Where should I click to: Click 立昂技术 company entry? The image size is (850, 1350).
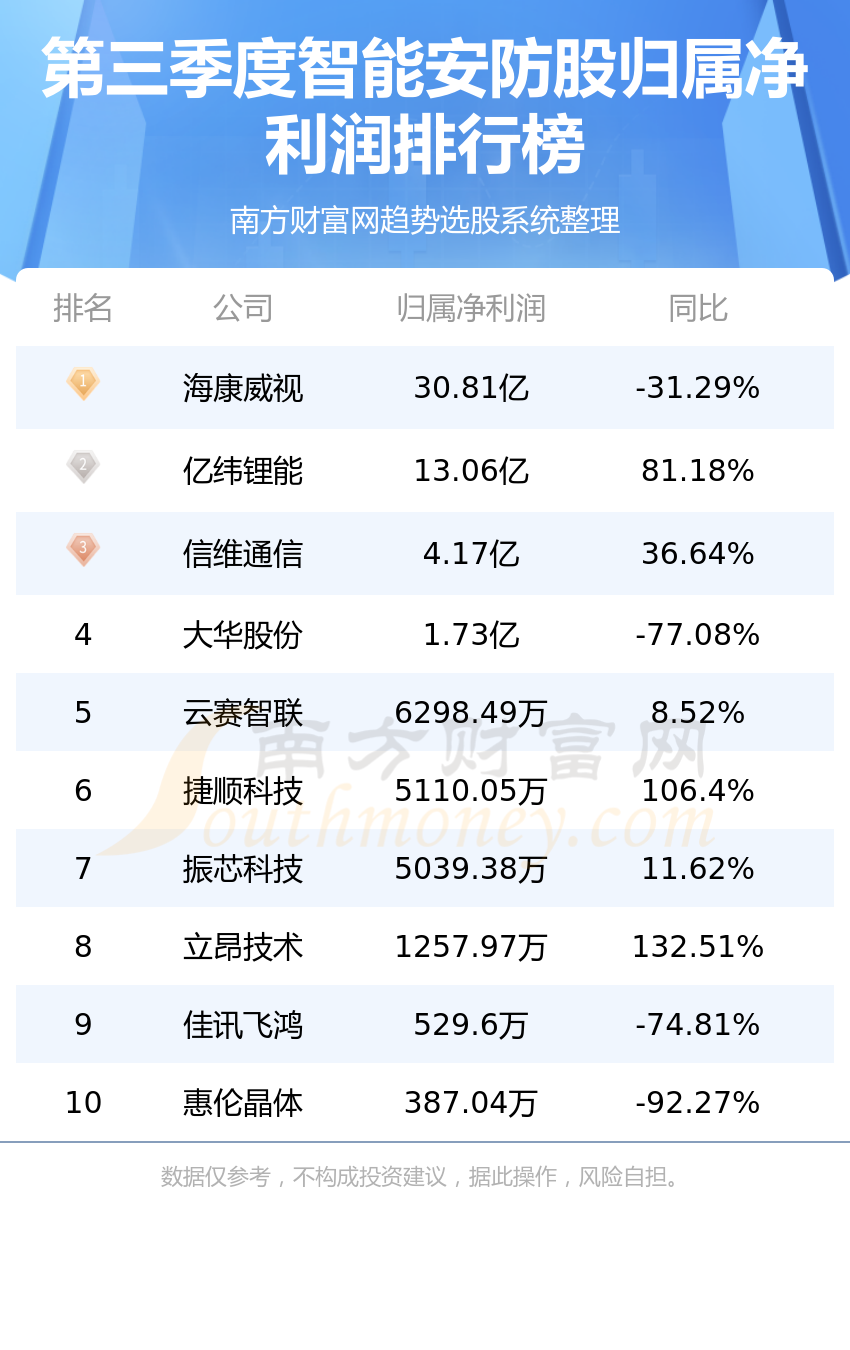coord(243,946)
